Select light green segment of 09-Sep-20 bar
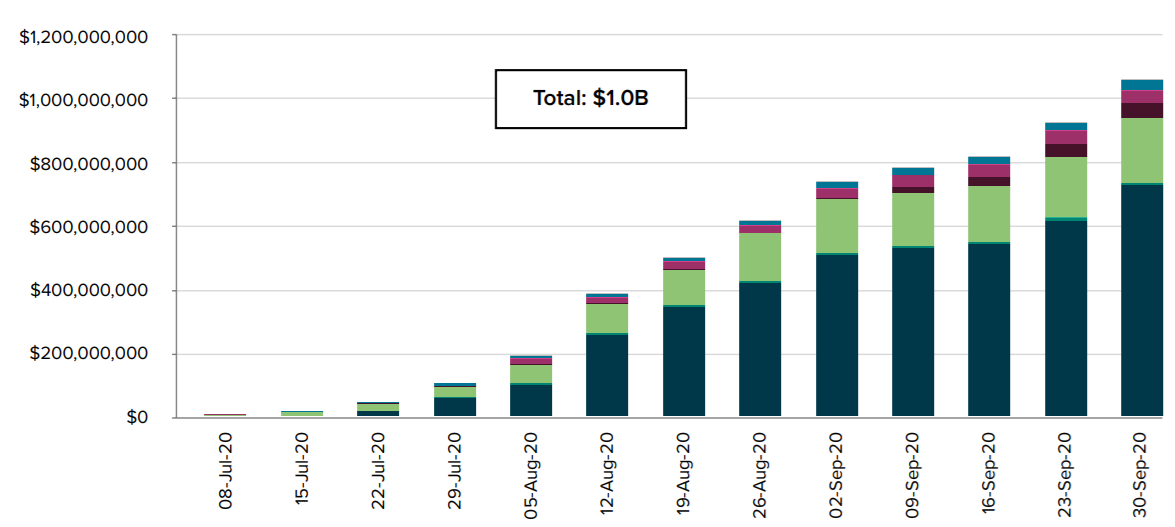 pos(913,220)
